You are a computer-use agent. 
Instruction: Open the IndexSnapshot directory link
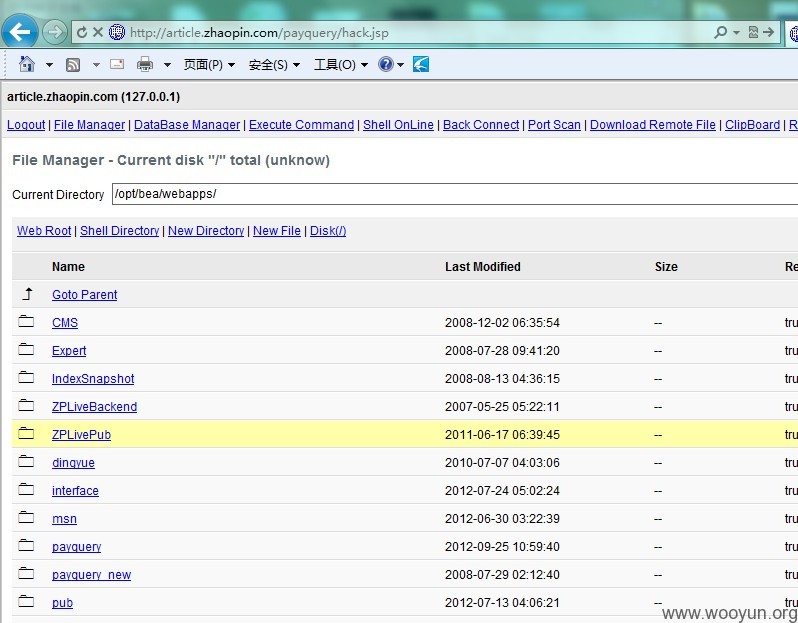(x=93, y=379)
